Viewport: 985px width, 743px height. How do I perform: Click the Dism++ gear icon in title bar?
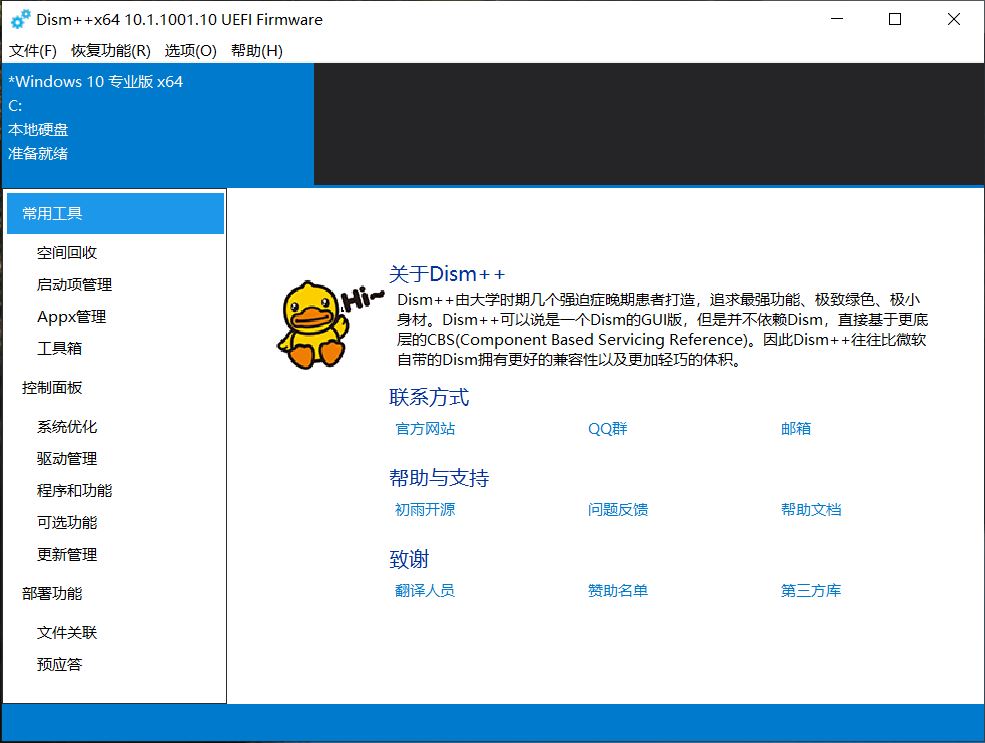(x=21, y=19)
